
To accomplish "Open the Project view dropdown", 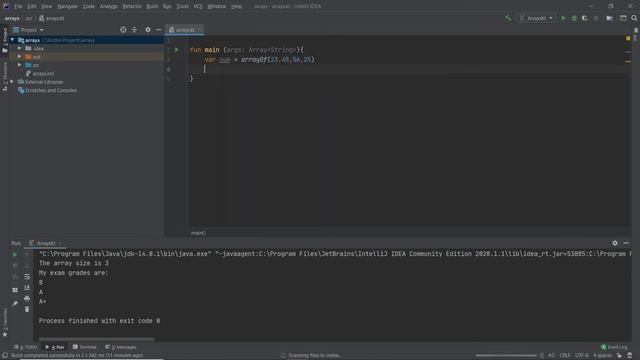I will click(x=28, y=30).
